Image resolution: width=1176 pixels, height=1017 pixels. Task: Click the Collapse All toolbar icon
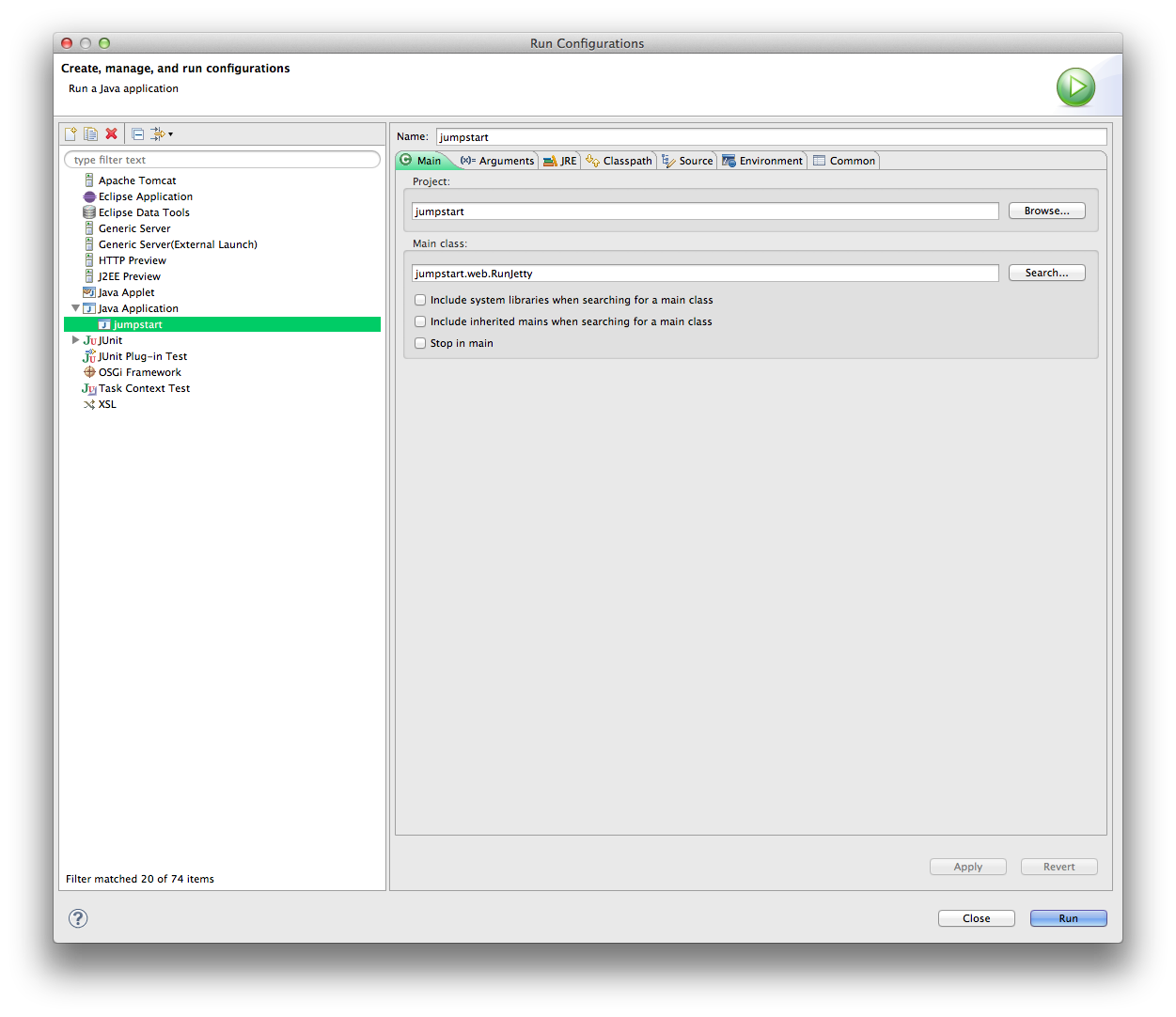pyautogui.click(x=137, y=133)
